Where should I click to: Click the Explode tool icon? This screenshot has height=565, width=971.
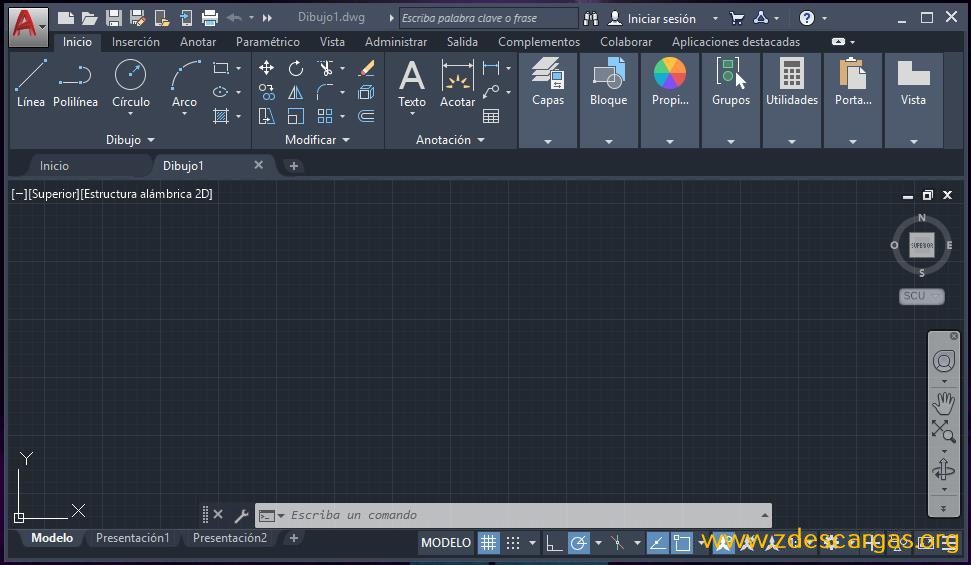coord(367,92)
